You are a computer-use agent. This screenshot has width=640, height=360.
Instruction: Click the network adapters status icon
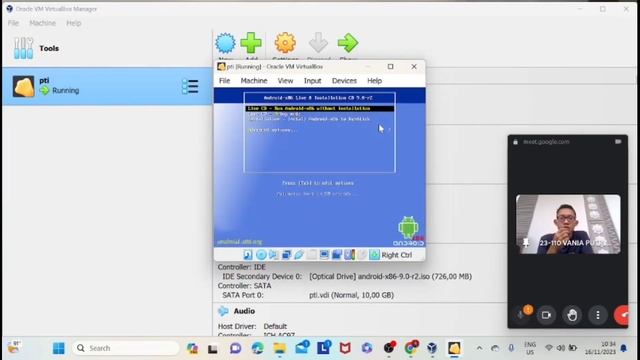[x=286, y=255]
